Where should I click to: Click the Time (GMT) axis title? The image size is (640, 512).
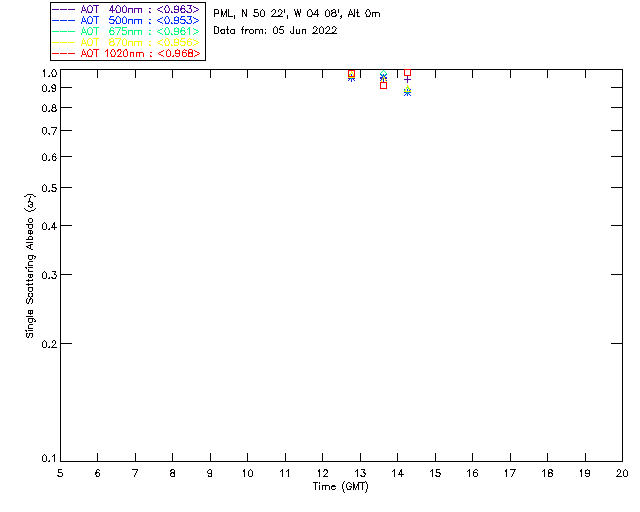340,487
